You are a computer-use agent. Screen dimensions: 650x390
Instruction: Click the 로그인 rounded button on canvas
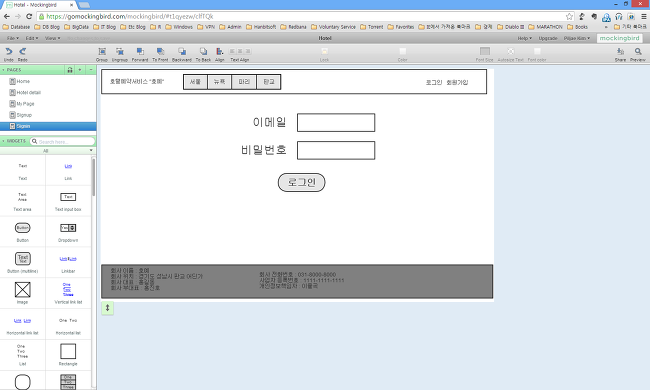(301, 182)
